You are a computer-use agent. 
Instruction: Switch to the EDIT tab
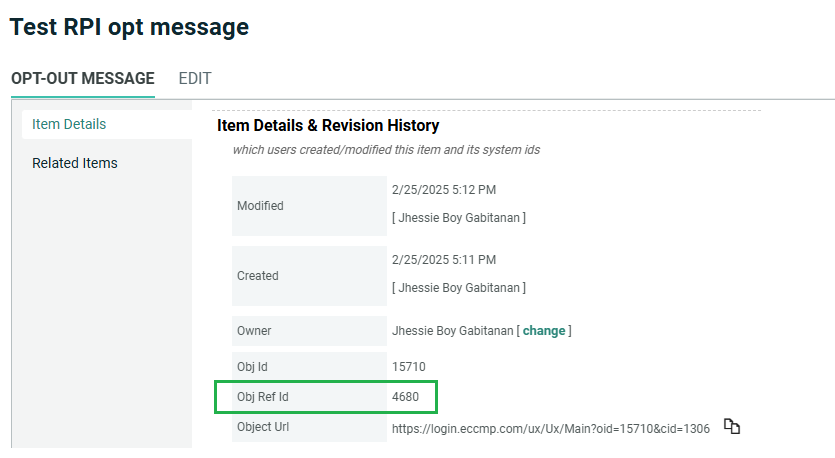coord(194,78)
